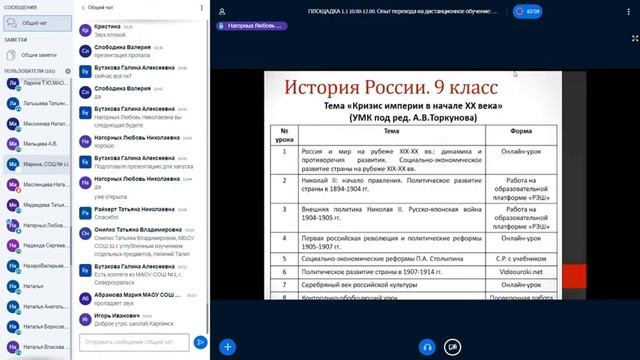The image size is (640, 360).
Task: Open Общие заметки shared notes
Action: tap(37, 55)
